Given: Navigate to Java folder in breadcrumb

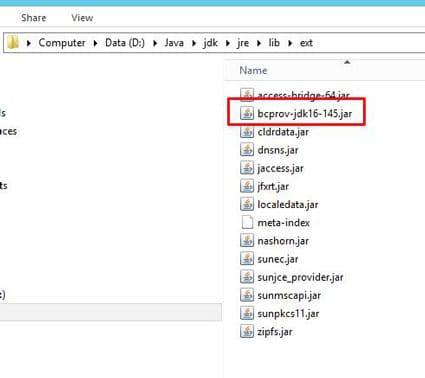Looking at the screenshot, I should tap(174, 43).
